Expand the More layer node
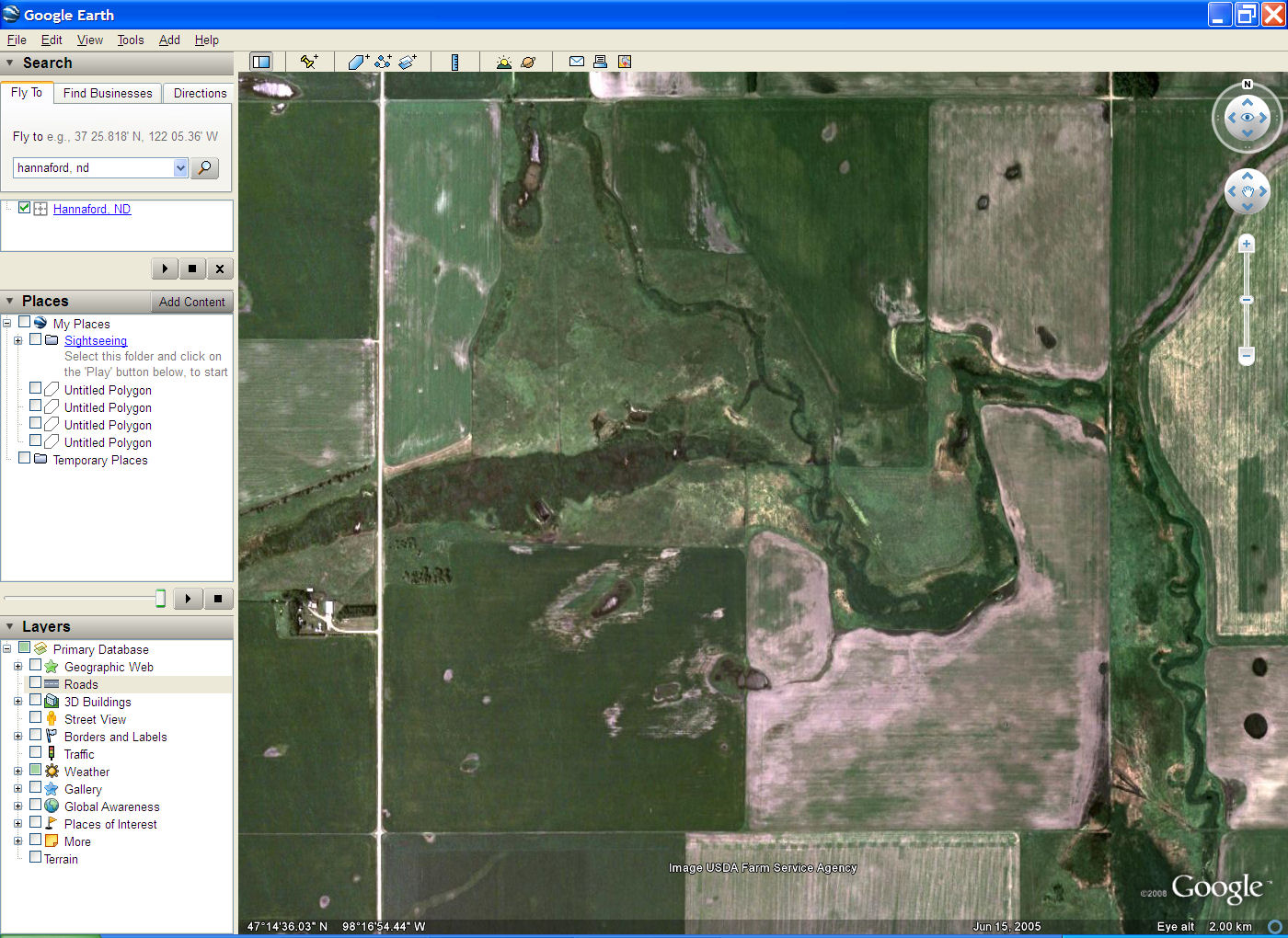This screenshot has height=938, width=1288. click(17, 841)
